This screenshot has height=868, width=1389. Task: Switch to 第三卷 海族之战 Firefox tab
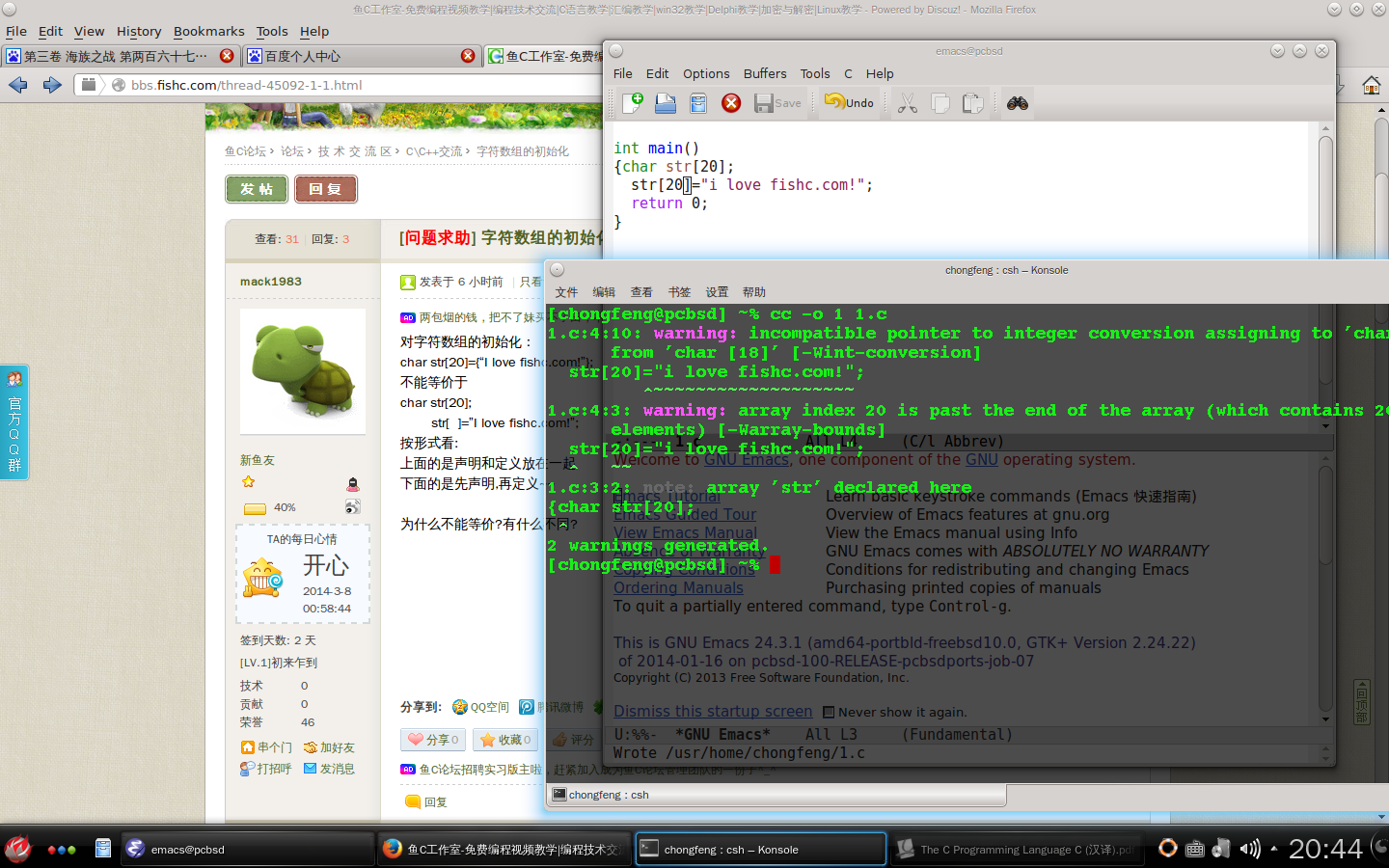pyautogui.click(x=120, y=56)
